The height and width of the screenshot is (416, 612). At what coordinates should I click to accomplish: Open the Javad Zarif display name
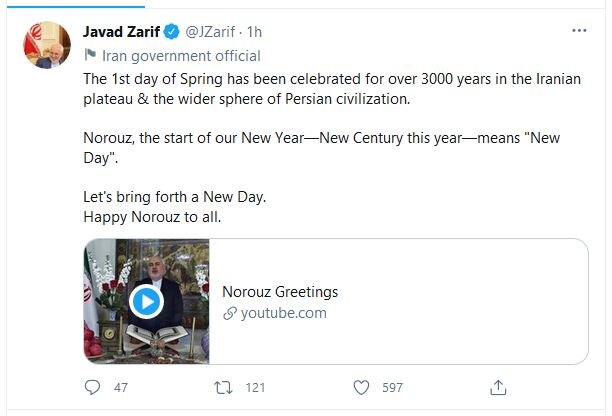point(121,32)
